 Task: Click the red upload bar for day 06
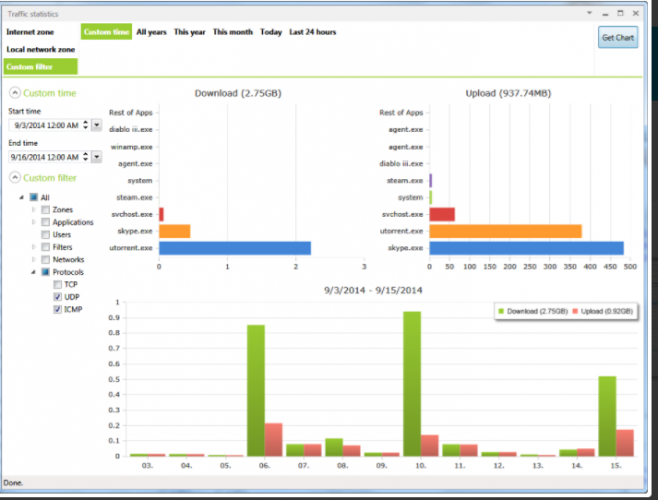pos(274,440)
